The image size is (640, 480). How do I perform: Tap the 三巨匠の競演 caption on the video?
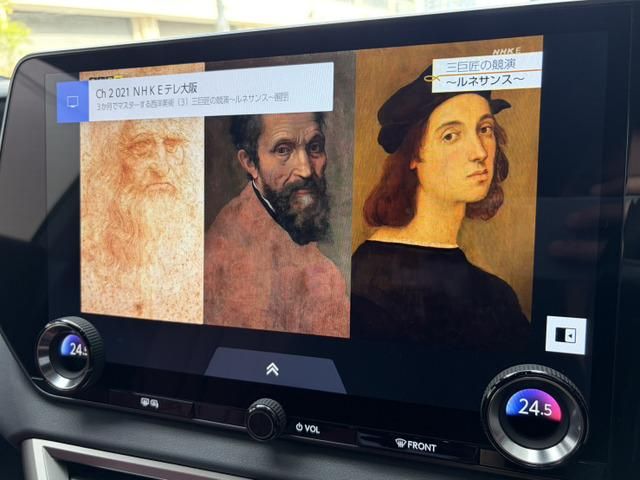pyautogui.click(x=482, y=65)
